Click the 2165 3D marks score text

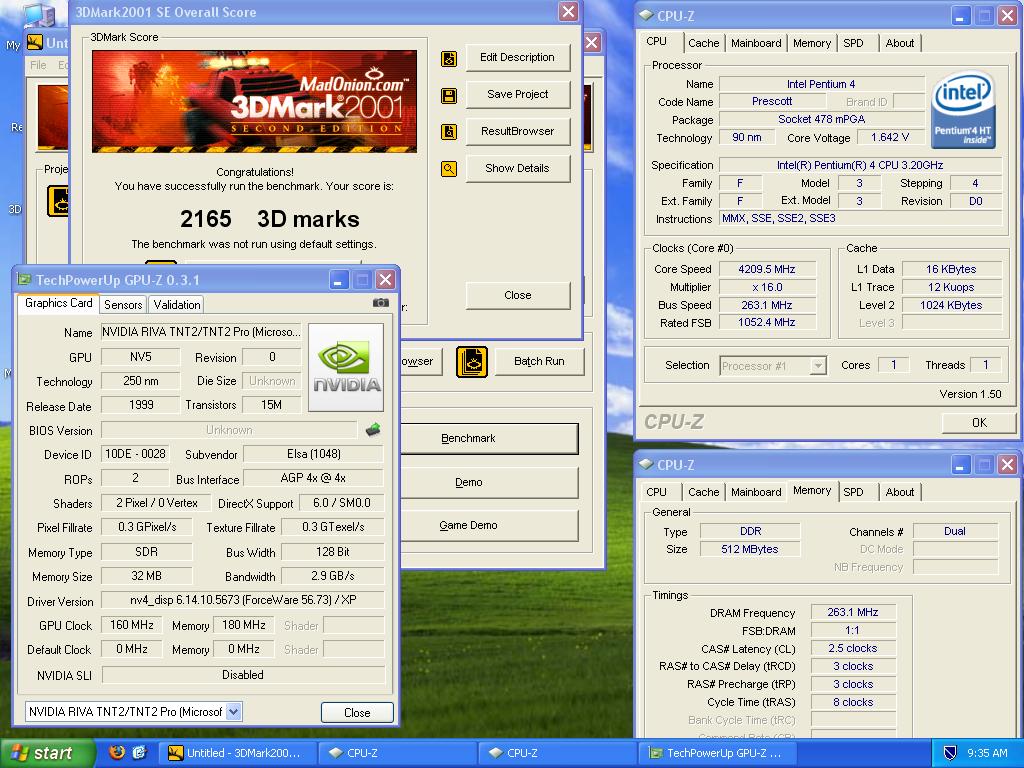269,219
